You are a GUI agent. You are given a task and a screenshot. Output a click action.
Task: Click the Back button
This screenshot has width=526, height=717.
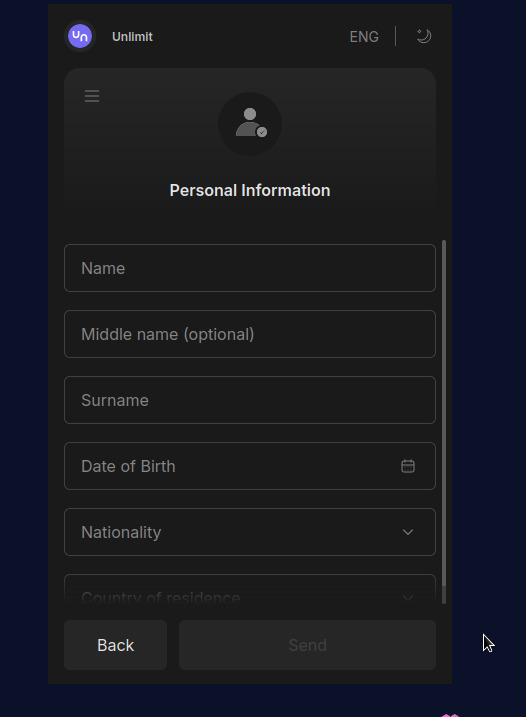tap(115, 645)
